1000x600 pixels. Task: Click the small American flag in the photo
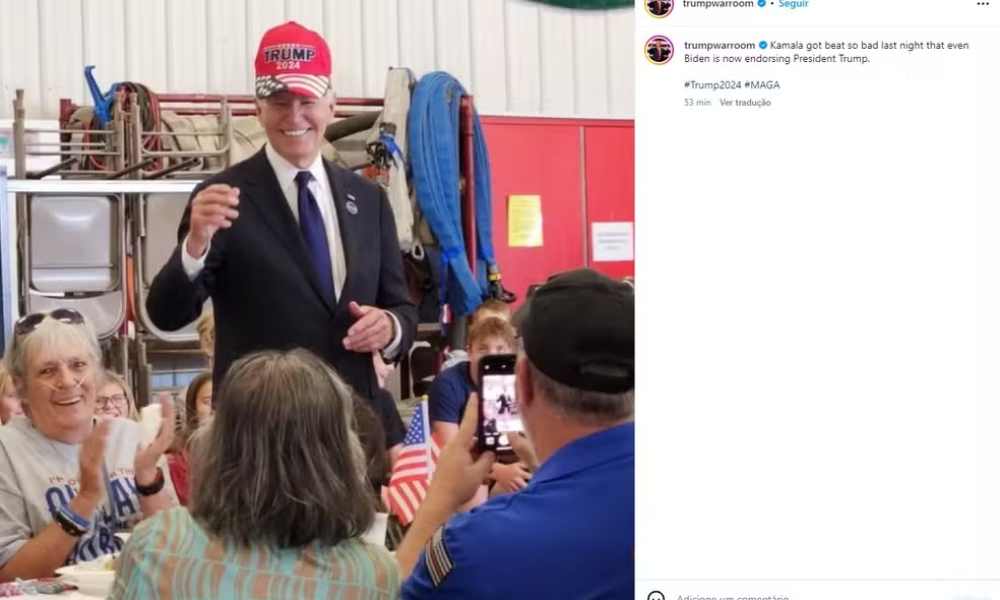(411, 461)
